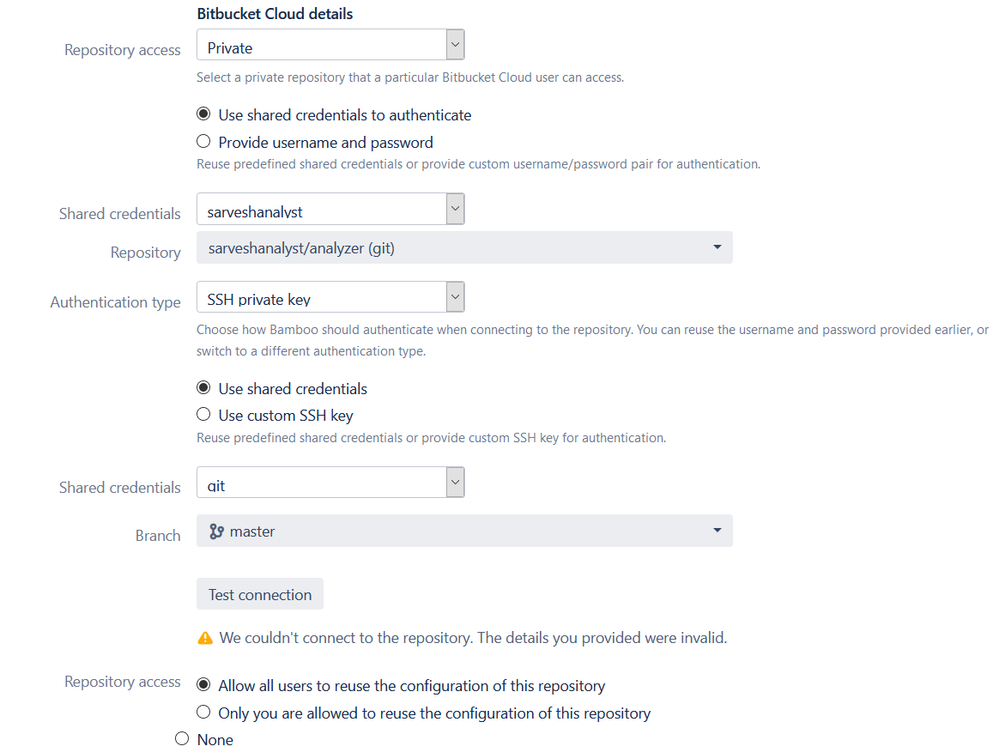Click the 'Authentication type' label
The width and height of the screenshot is (999, 754).
coord(115,302)
